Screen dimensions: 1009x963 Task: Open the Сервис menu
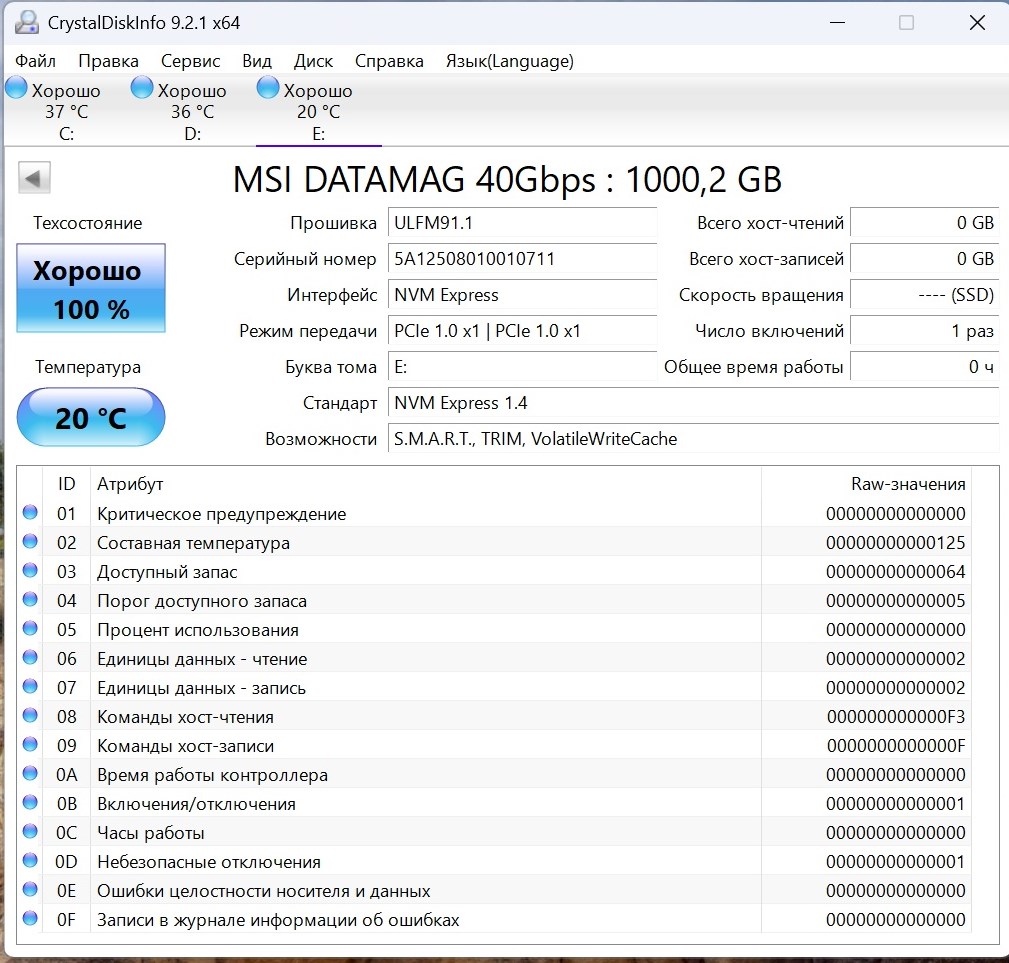[x=190, y=61]
